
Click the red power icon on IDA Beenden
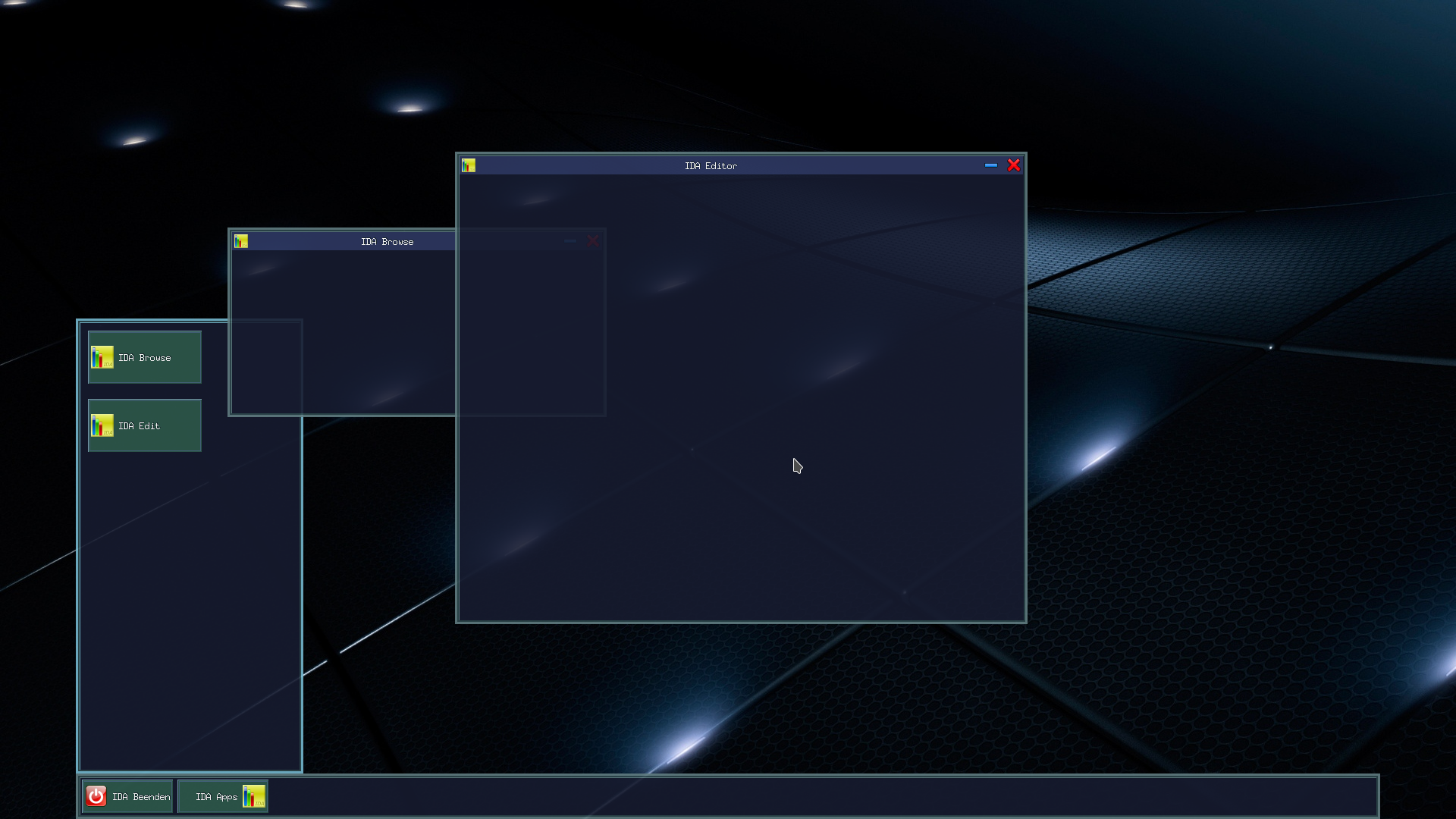tap(97, 796)
